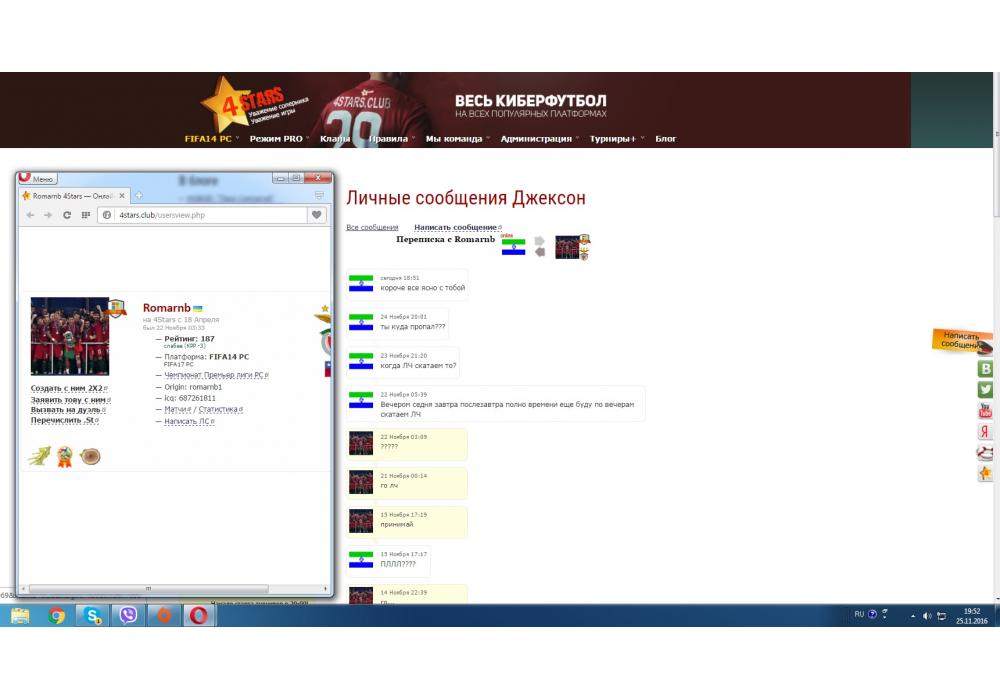Image resolution: width=1000 pixels, height=700 pixels.
Task: Reload page in Opera popup window
Action: pyautogui.click(x=67, y=215)
